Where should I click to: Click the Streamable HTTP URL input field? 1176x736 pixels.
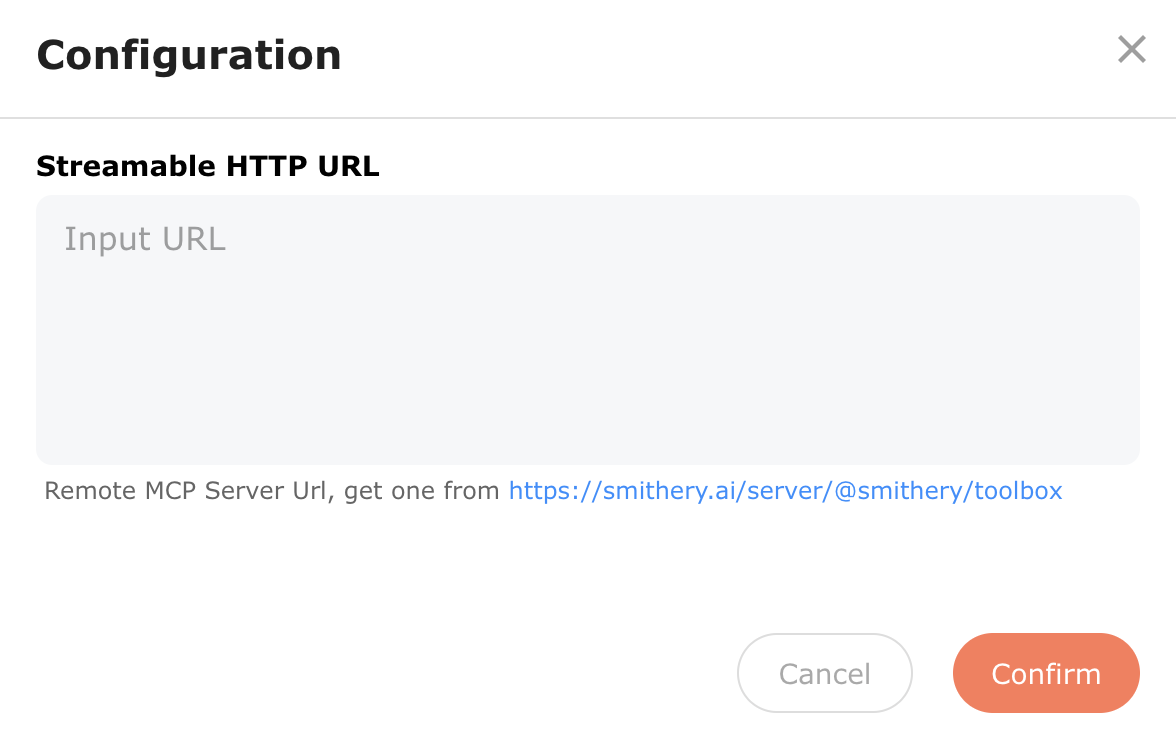[588, 330]
